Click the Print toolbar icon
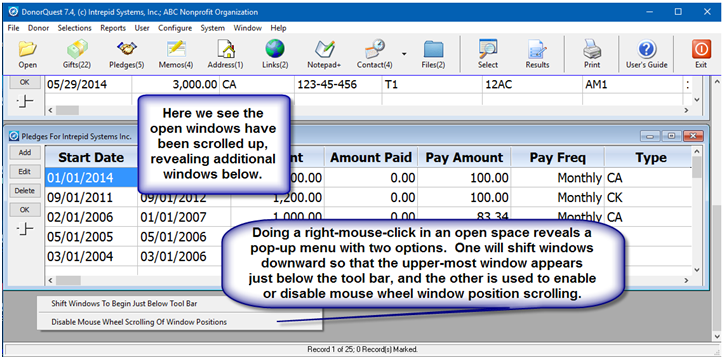724x360 pixels. click(592, 54)
